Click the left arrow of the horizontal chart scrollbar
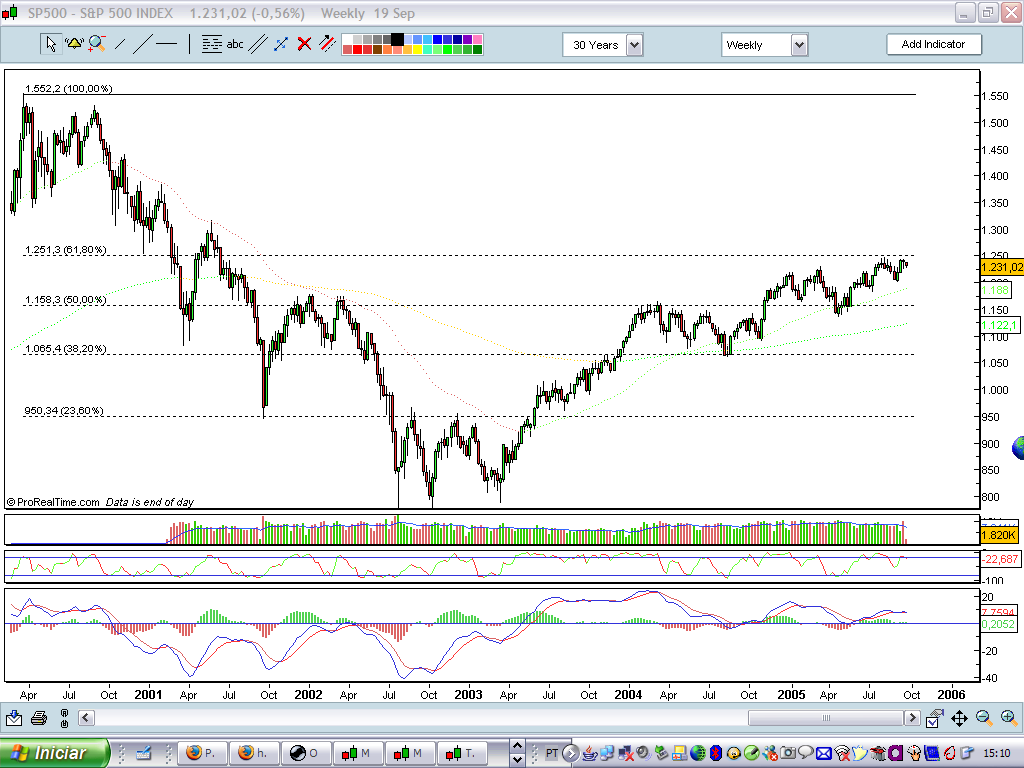This screenshot has height=768, width=1024. [85, 718]
